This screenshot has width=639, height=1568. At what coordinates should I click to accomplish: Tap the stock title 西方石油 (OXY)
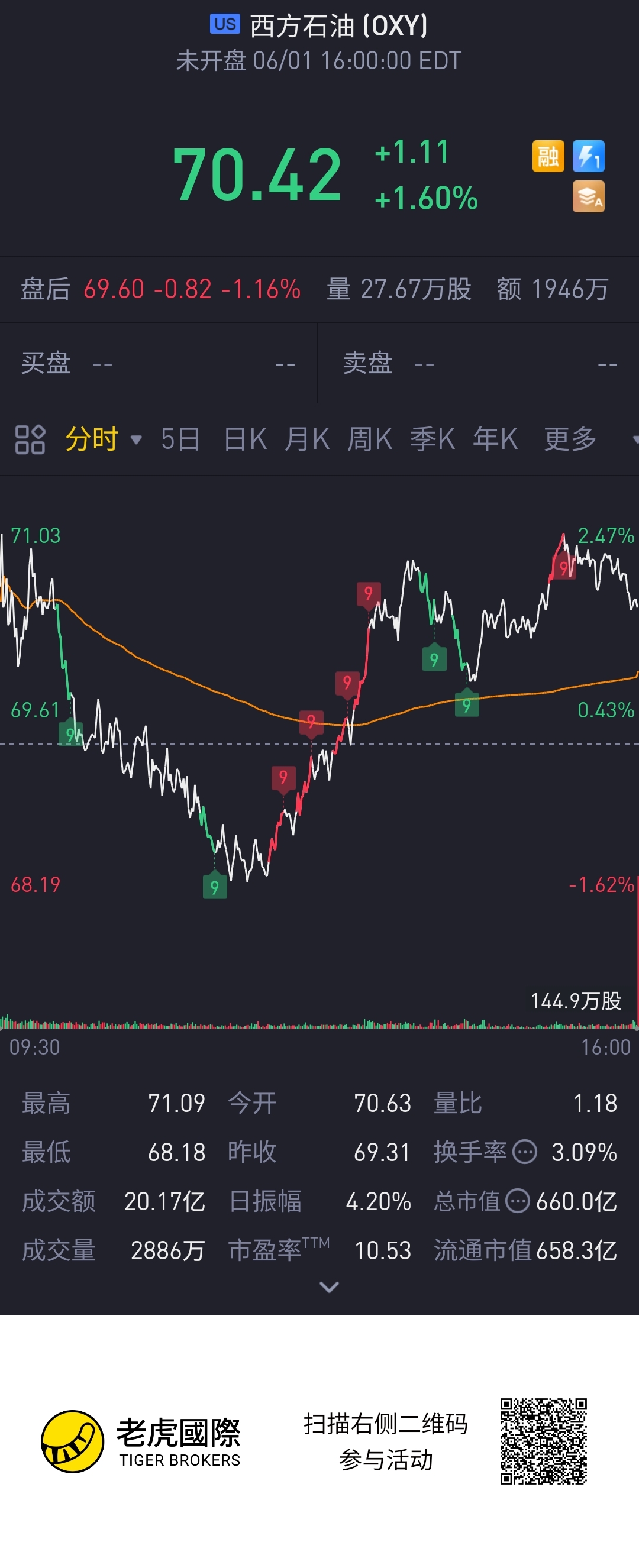(x=339, y=26)
